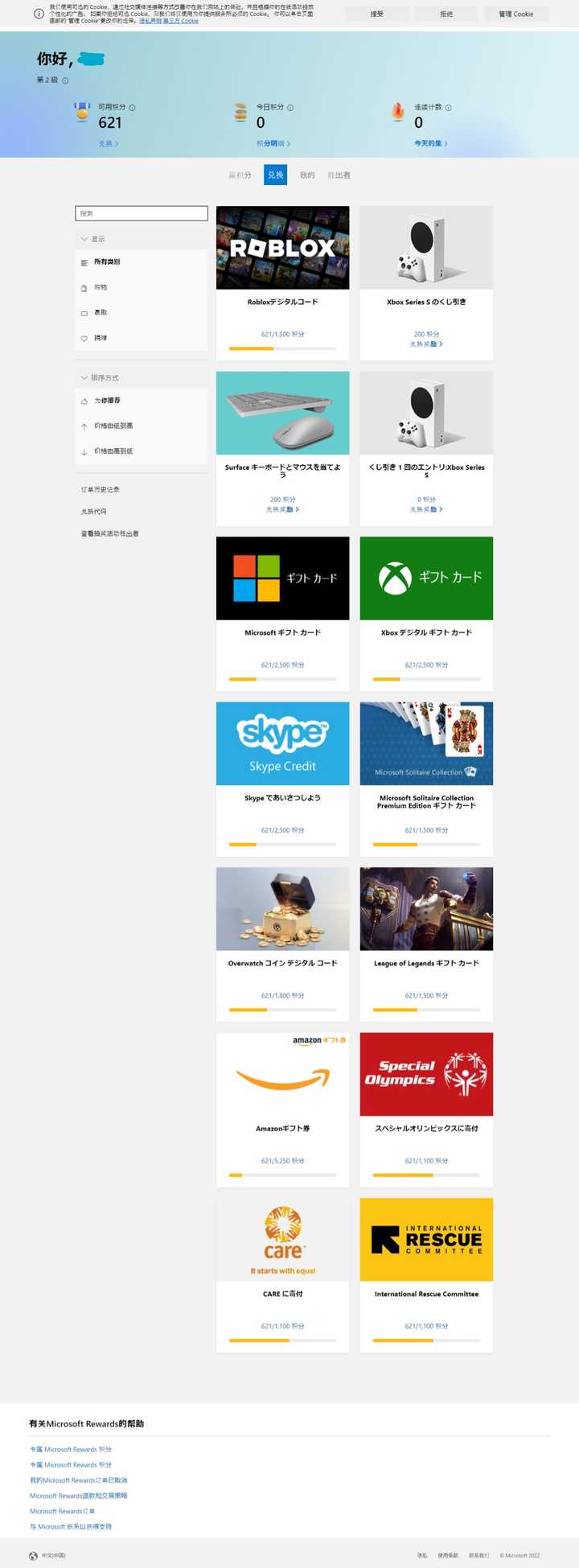
Task: Click the info icon next to 第 2 级
Action: [x=65, y=80]
